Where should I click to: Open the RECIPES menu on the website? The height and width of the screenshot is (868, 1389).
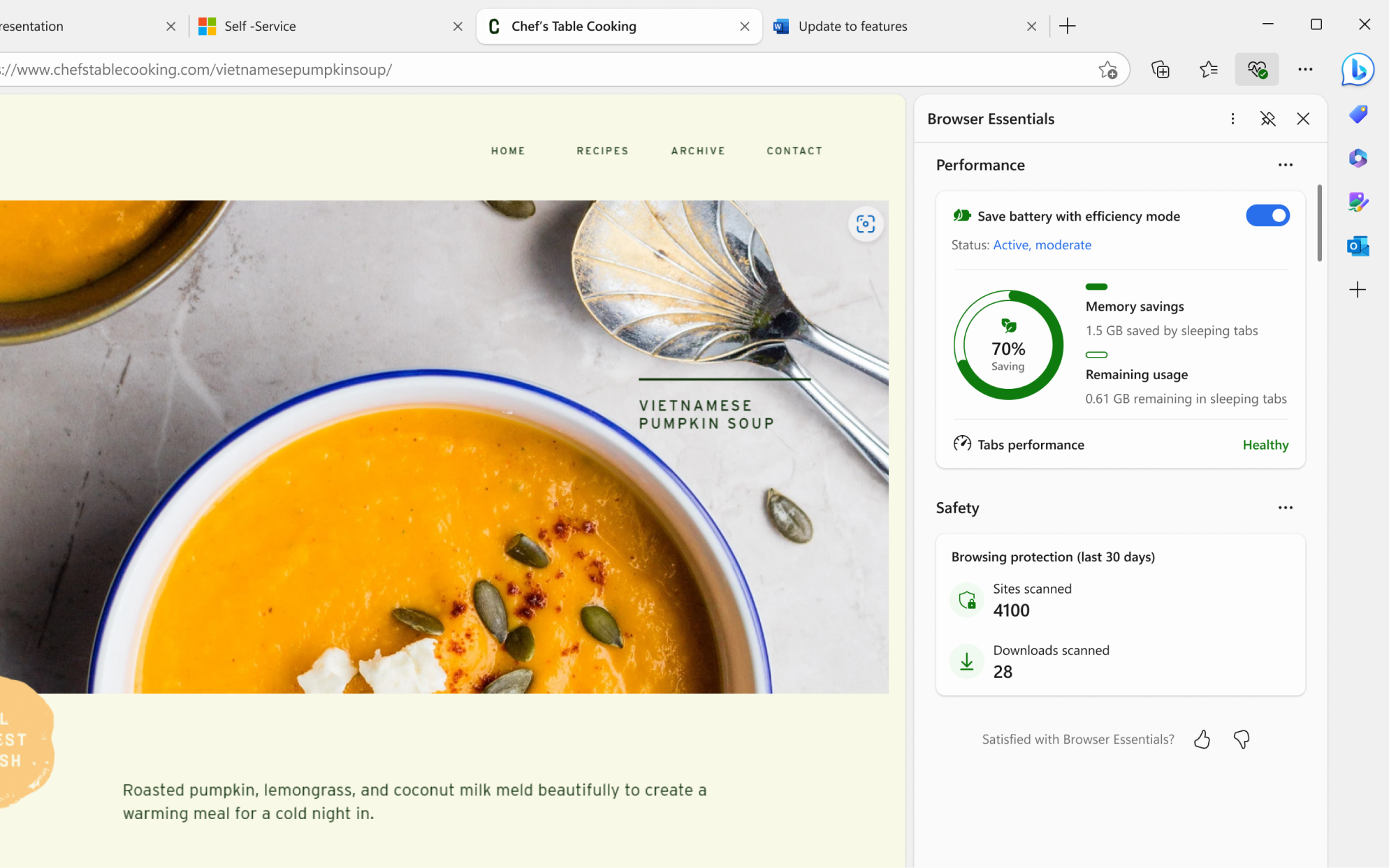tap(602, 150)
